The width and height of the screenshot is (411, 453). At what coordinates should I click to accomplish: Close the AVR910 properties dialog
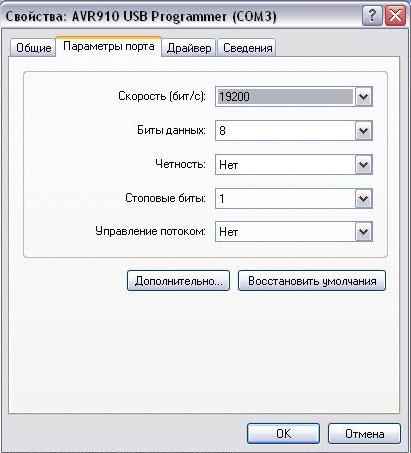click(395, 16)
